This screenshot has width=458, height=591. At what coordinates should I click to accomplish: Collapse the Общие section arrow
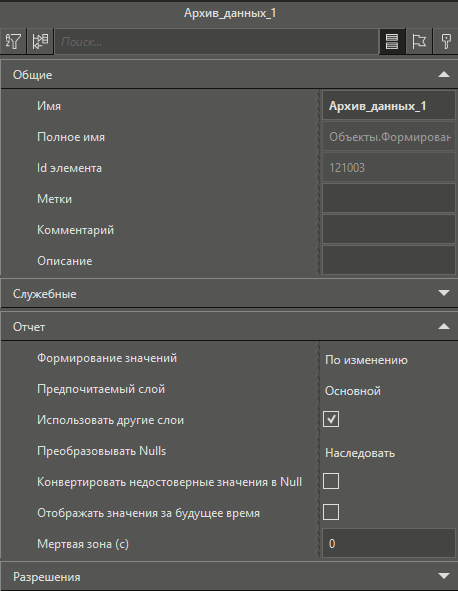point(444,74)
